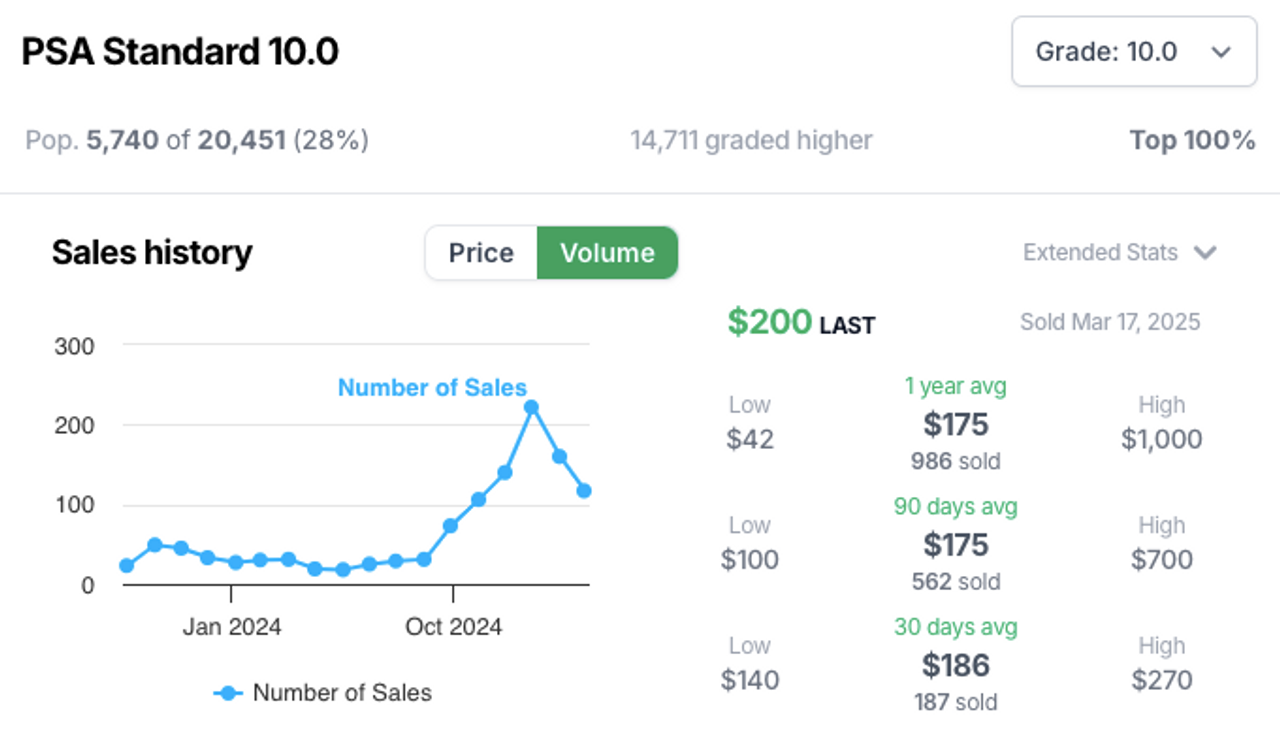Click the 90 days avg label
Viewport: 1280px width, 742px height.
point(955,507)
